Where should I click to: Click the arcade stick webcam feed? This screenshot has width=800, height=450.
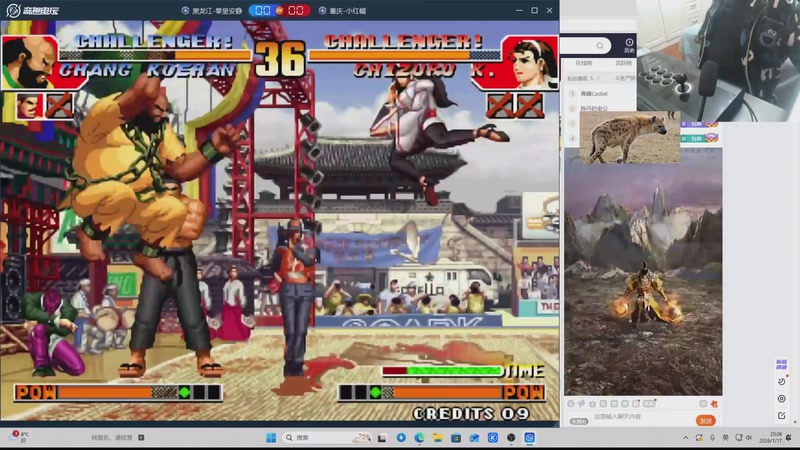718,60
